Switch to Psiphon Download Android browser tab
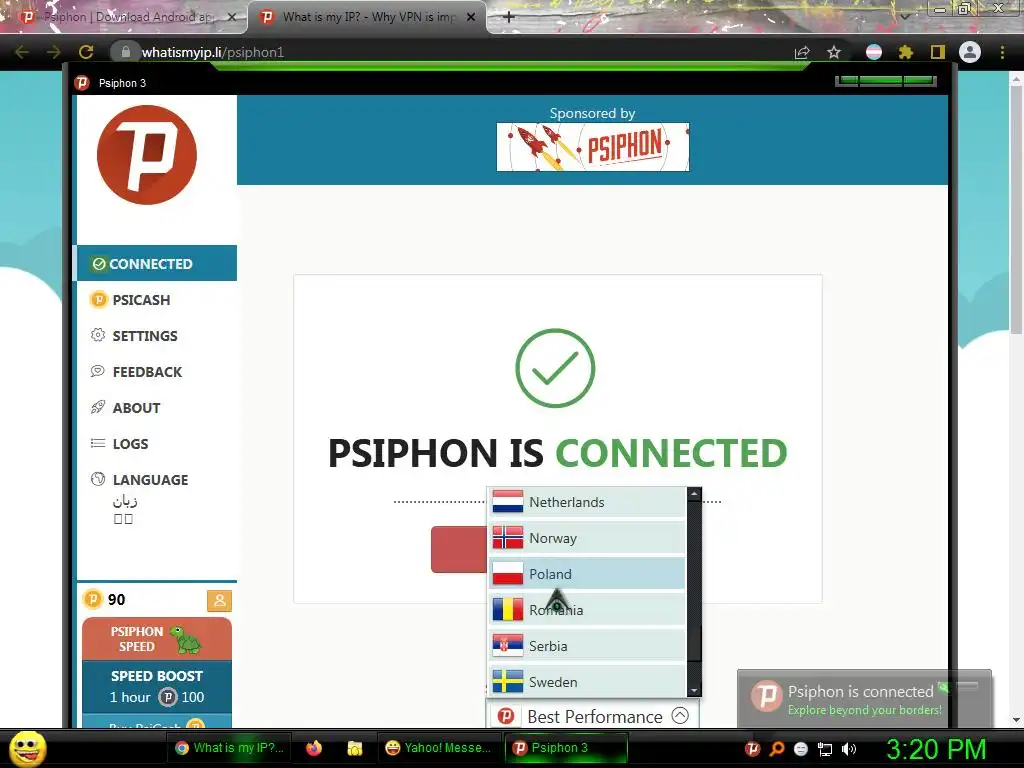Viewport: 1024px width, 768px height. click(128, 17)
